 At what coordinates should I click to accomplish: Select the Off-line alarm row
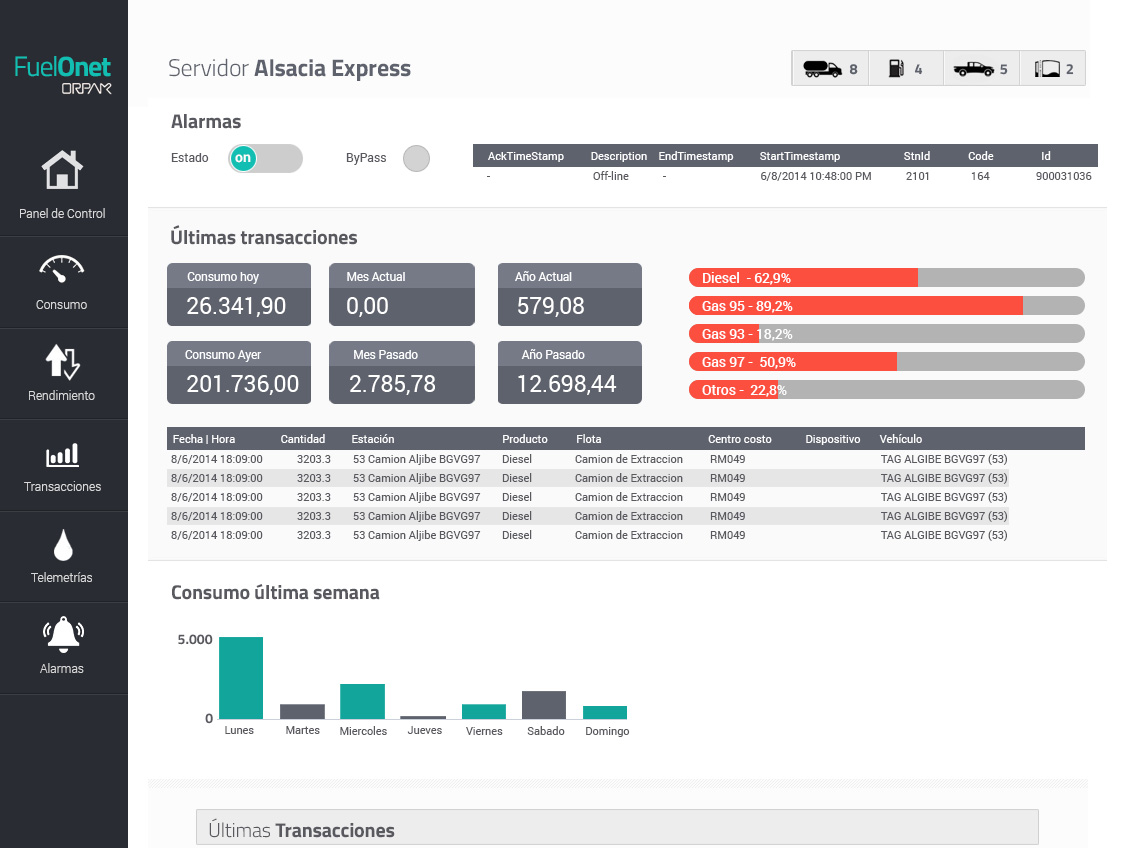785,176
